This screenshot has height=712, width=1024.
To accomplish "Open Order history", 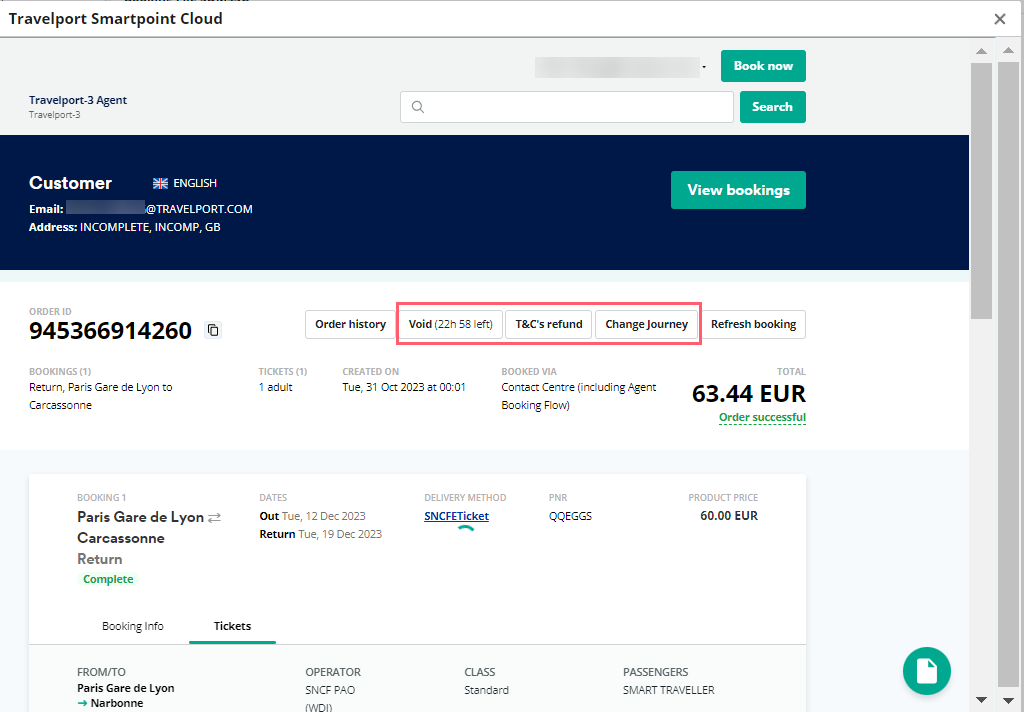I will point(350,324).
